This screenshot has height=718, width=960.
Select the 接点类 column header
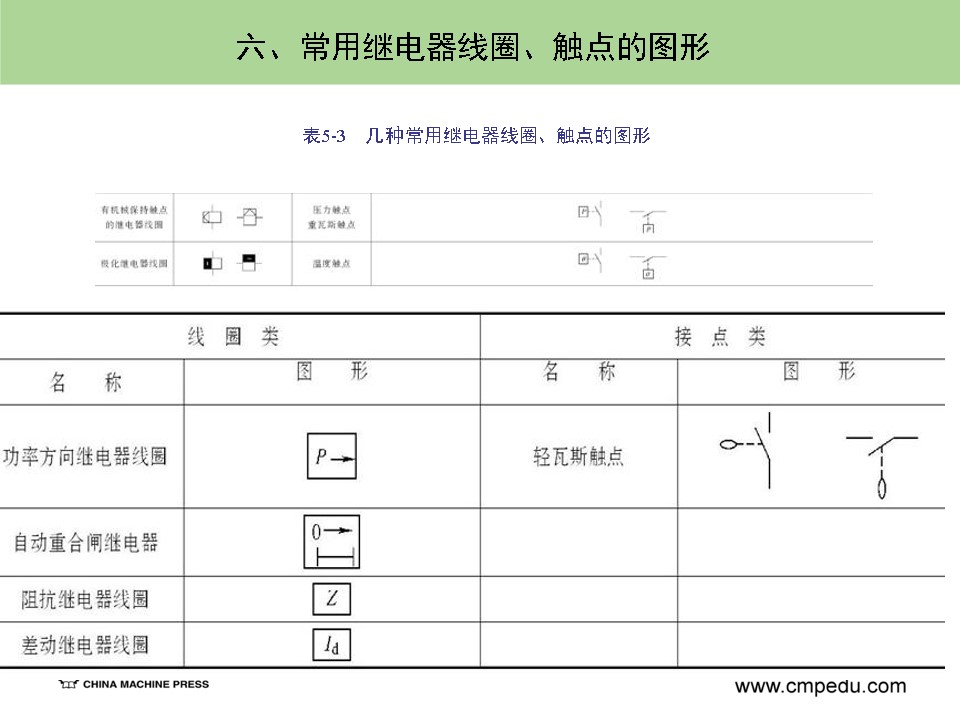pyautogui.click(x=719, y=337)
